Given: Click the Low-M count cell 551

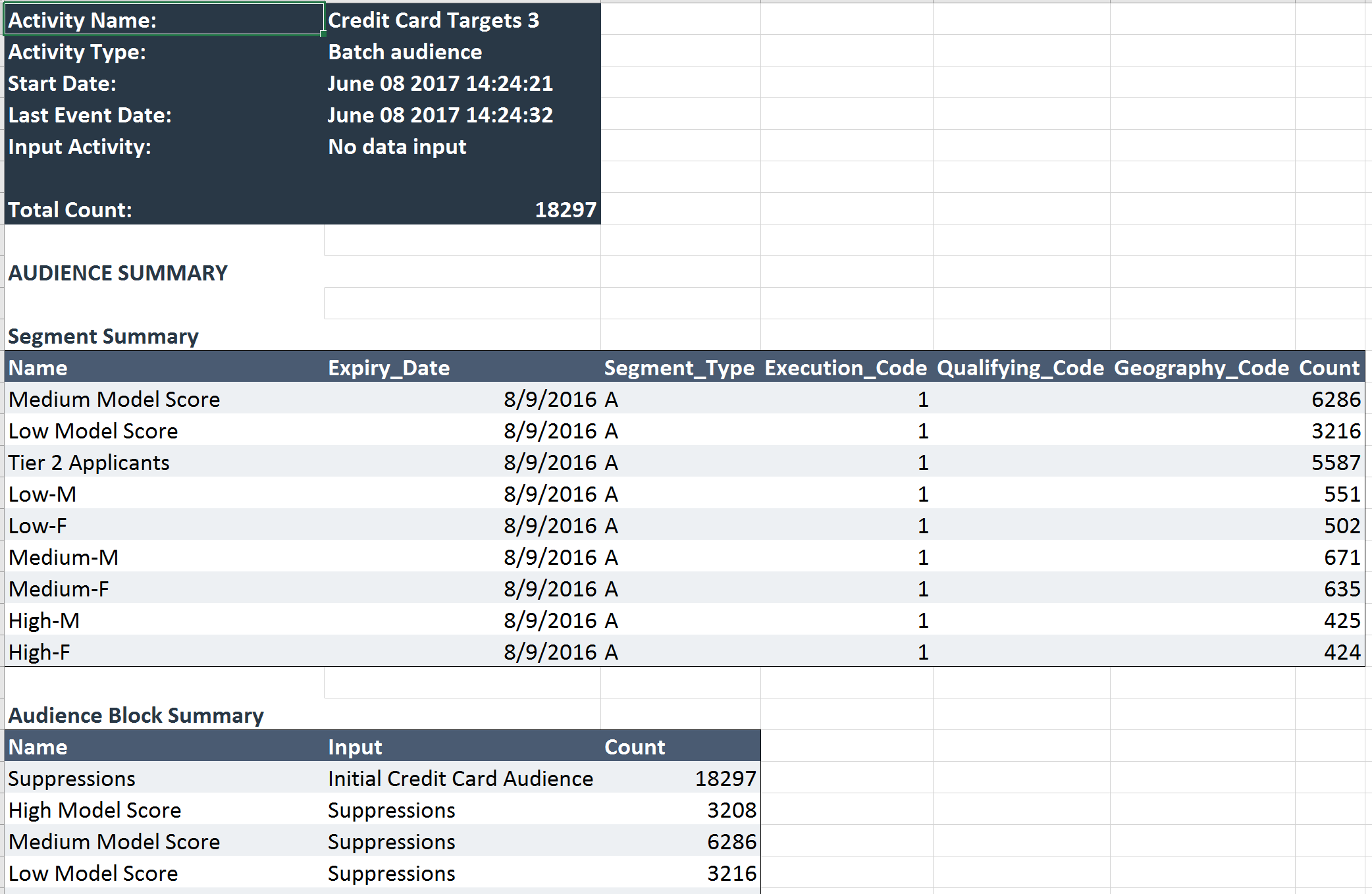Looking at the screenshot, I should click(1342, 494).
